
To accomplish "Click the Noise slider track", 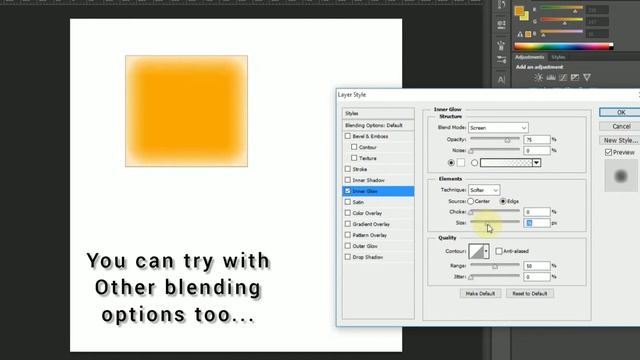I will 495,150.
